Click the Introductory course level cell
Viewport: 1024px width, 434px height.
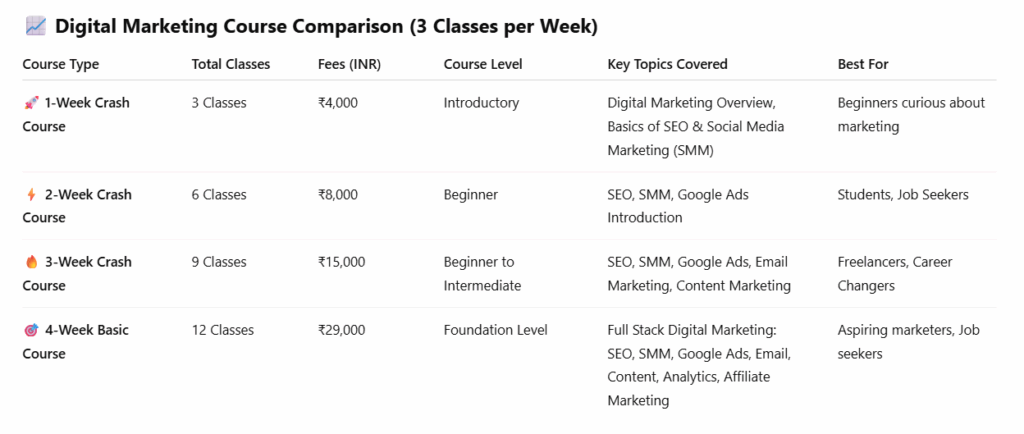(481, 103)
